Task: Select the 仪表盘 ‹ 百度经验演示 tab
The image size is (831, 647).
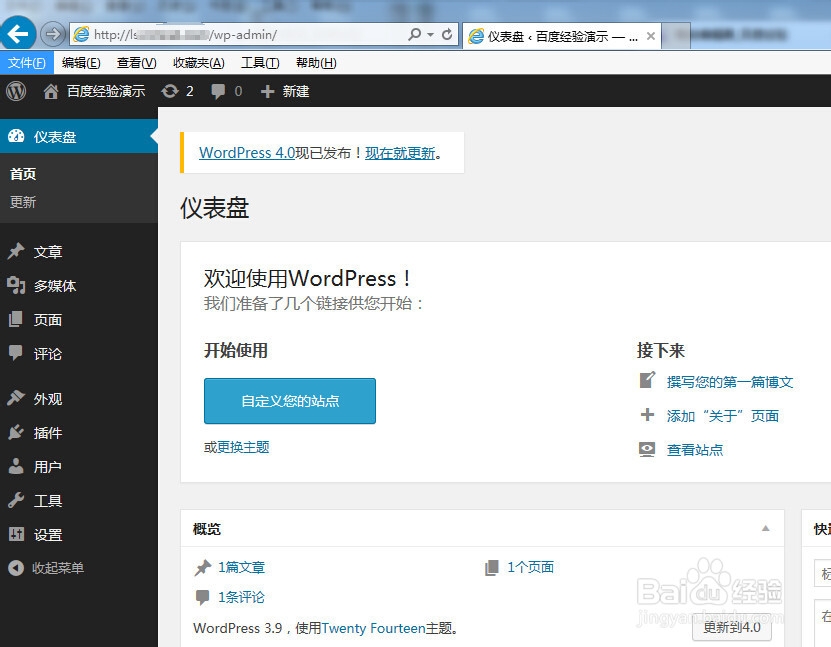Action: 562,36
